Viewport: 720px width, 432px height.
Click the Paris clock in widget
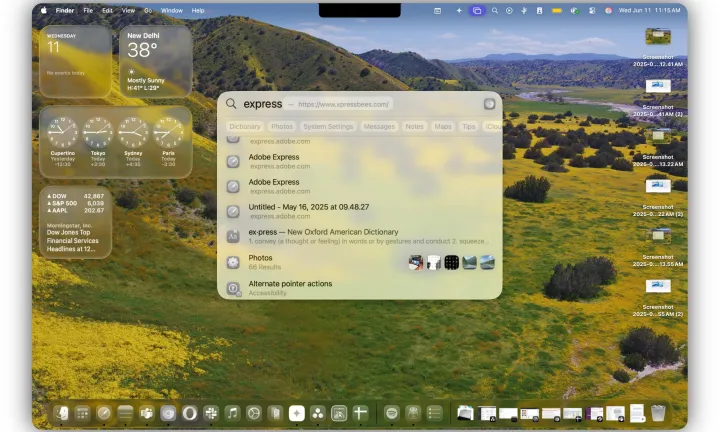point(169,132)
